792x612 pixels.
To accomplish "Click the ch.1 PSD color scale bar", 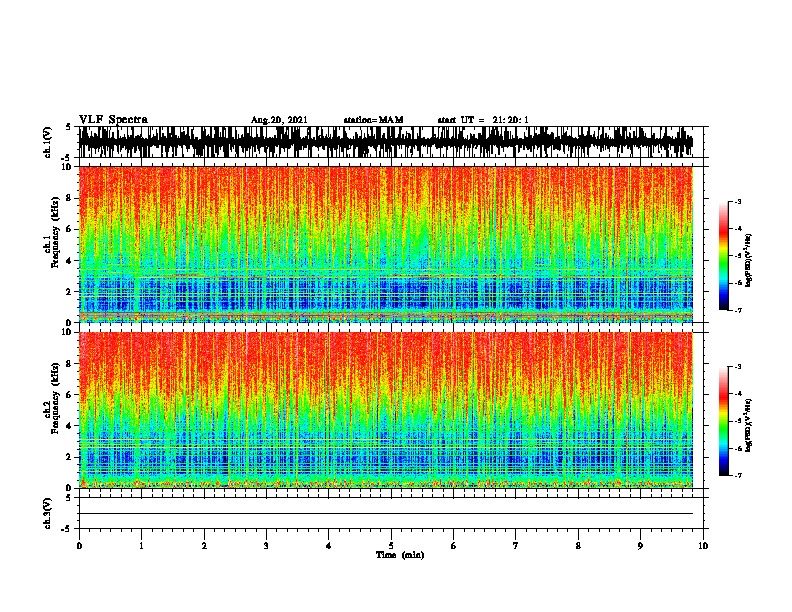I will pos(723,256).
